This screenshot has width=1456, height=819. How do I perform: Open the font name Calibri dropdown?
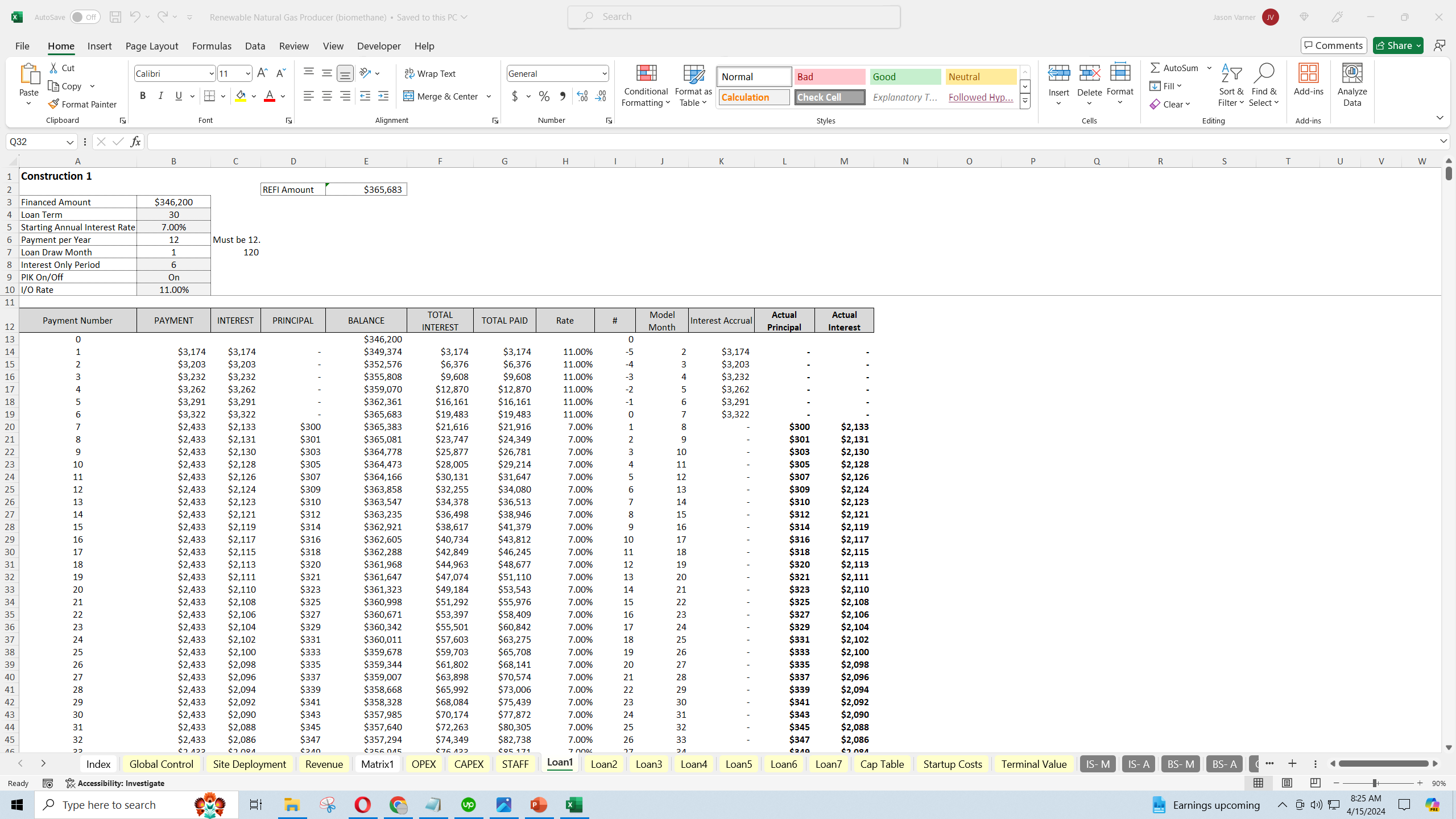click(211, 73)
